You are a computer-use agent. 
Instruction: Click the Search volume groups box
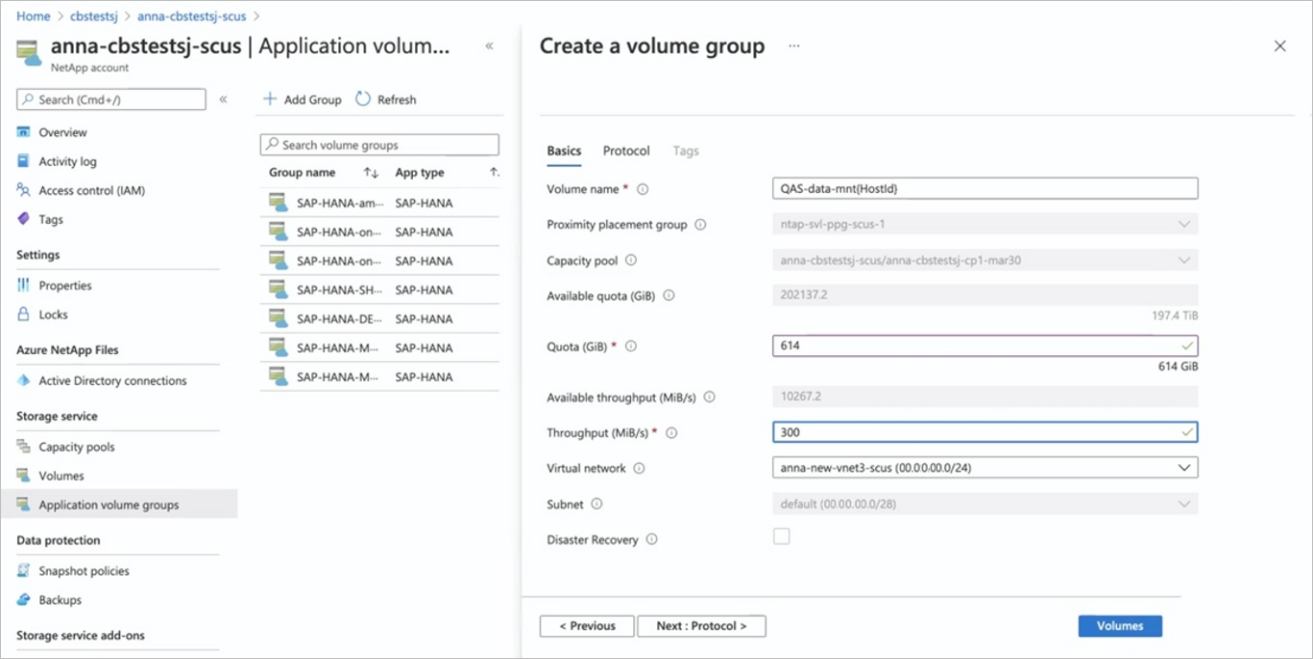click(379, 145)
